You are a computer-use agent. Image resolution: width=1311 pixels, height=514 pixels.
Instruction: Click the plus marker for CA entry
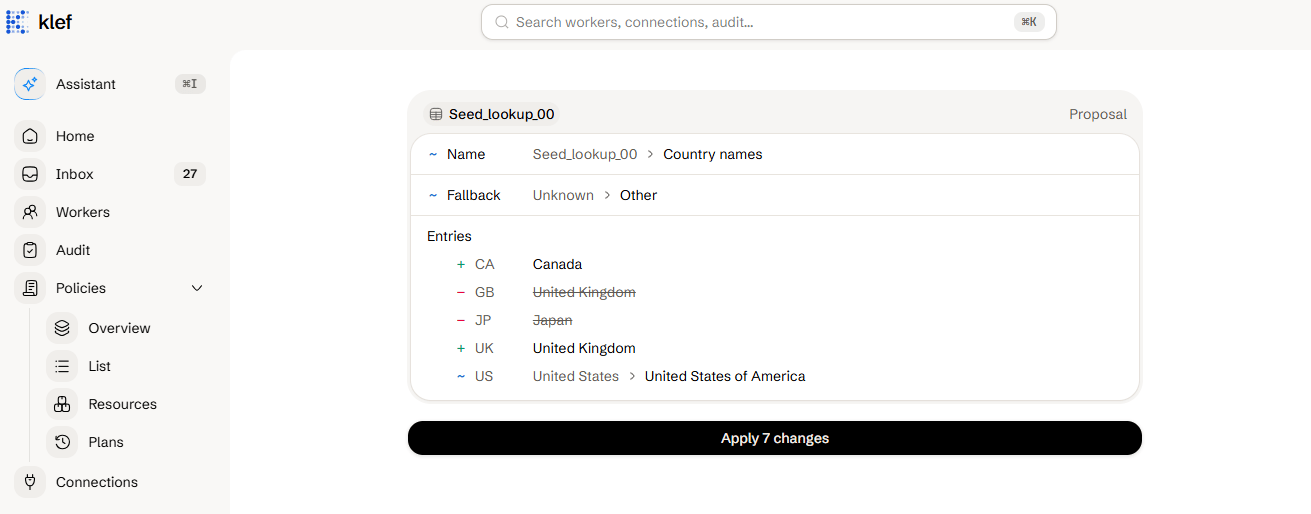[461, 264]
